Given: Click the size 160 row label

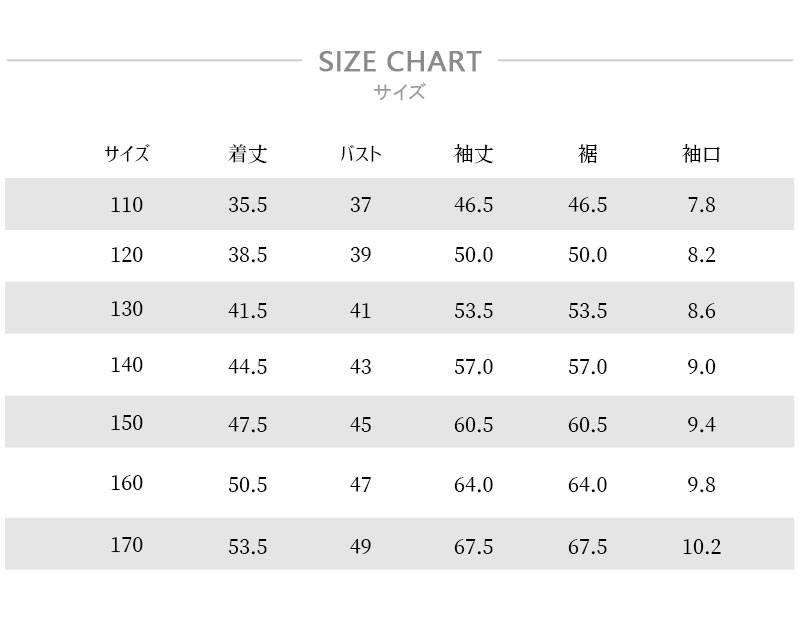Looking at the screenshot, I should coord(127,483).
